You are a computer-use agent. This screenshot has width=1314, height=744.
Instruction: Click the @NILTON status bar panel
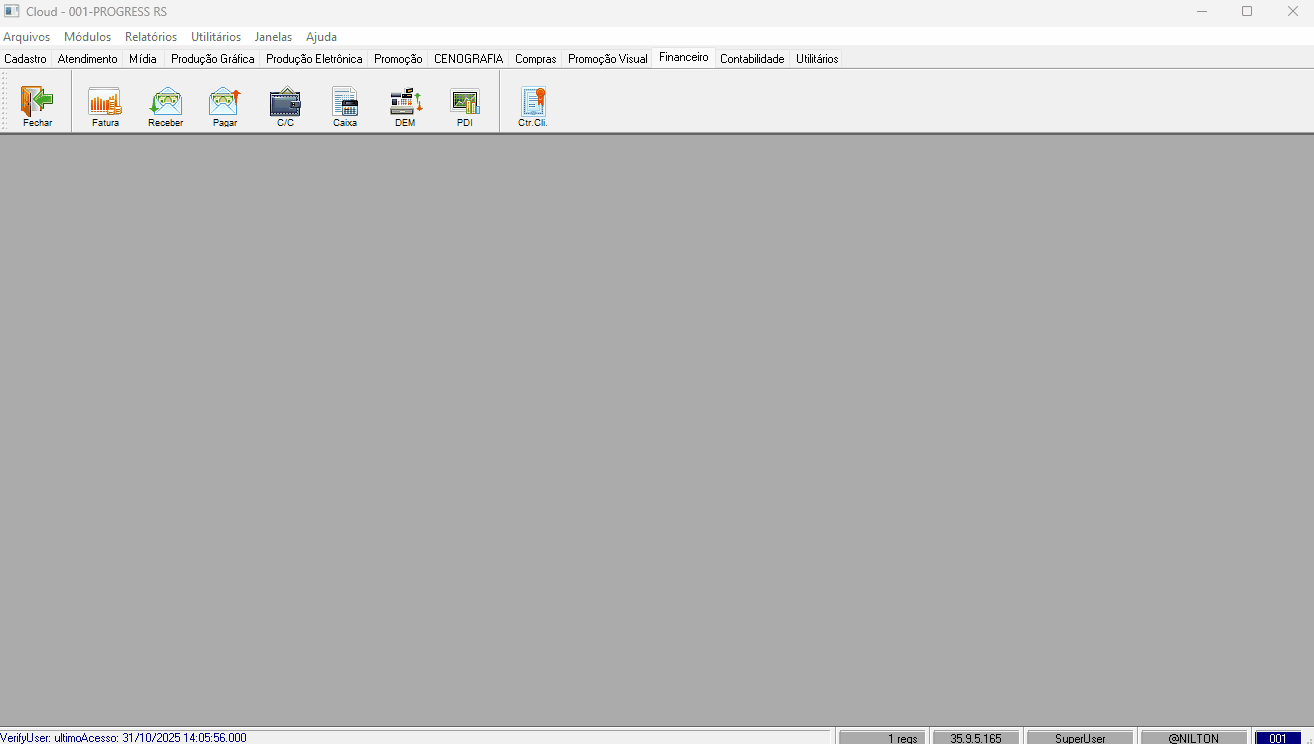click(x=1193, y=738)
